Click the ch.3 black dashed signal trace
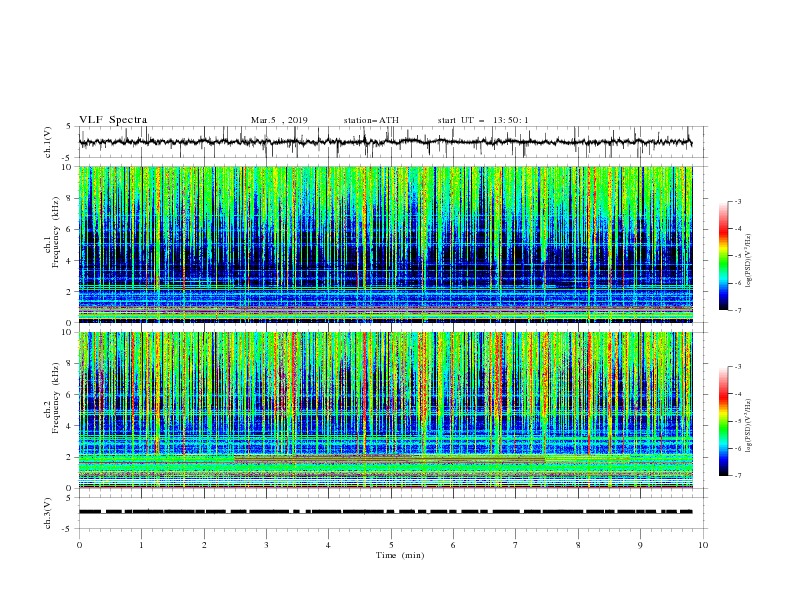Image resolution: width=792 pixels, height=612 pixels. [x=385, y=512]
